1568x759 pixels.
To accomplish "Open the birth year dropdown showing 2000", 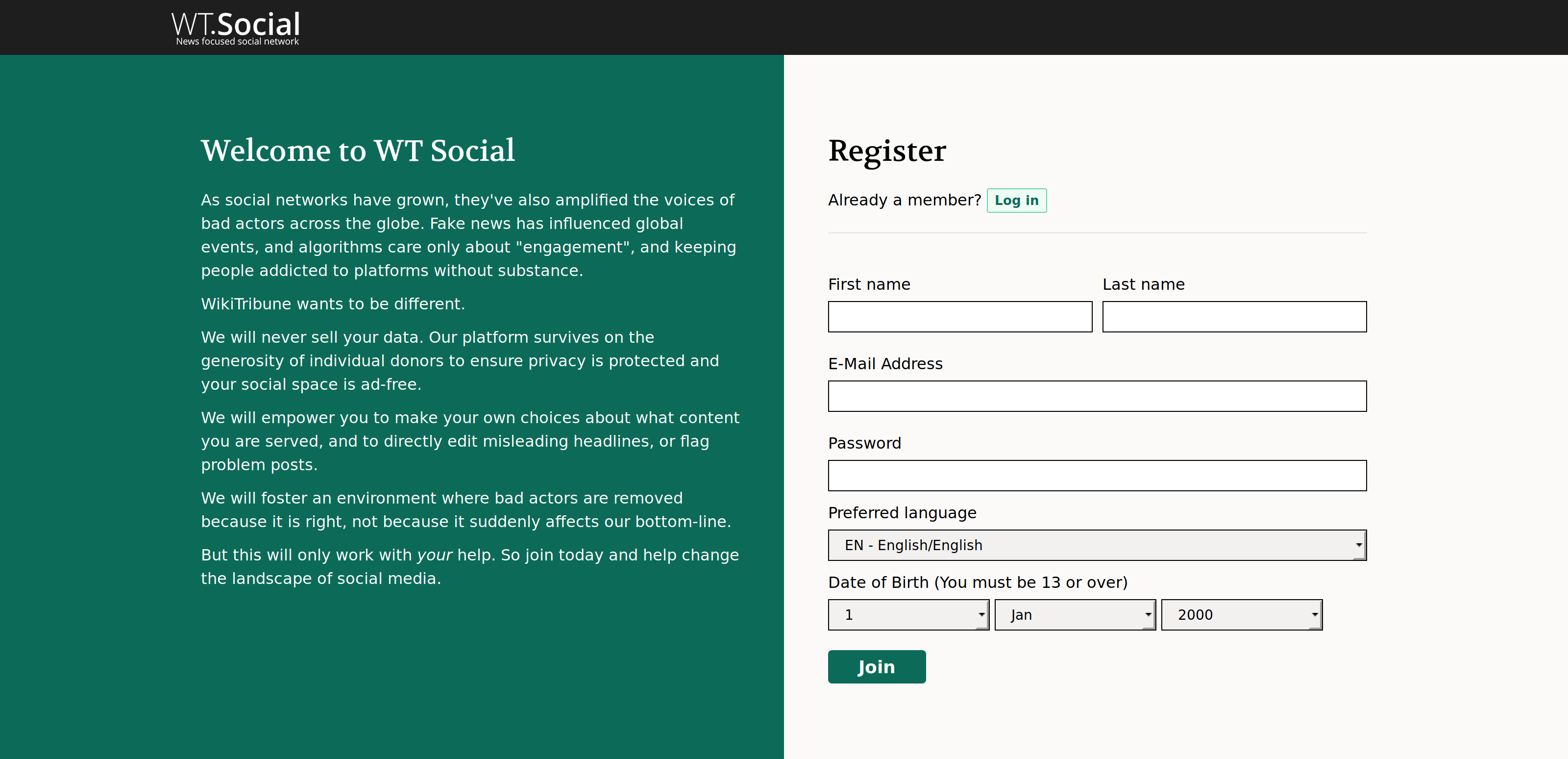I will coord(1242,615).
